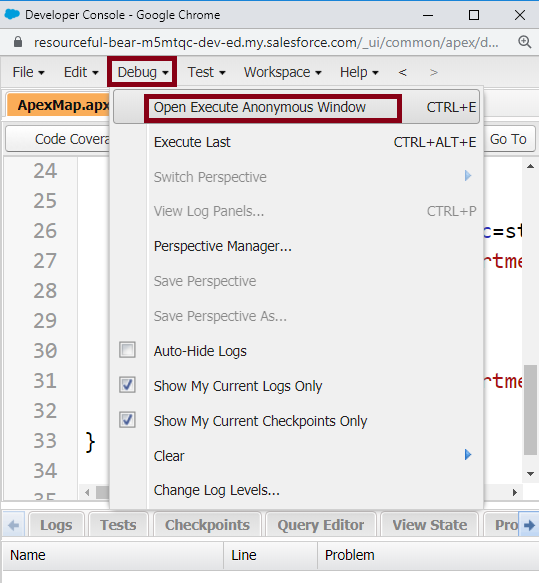
Task: Open the Edit menu dropdown
Action: [81, 72]
